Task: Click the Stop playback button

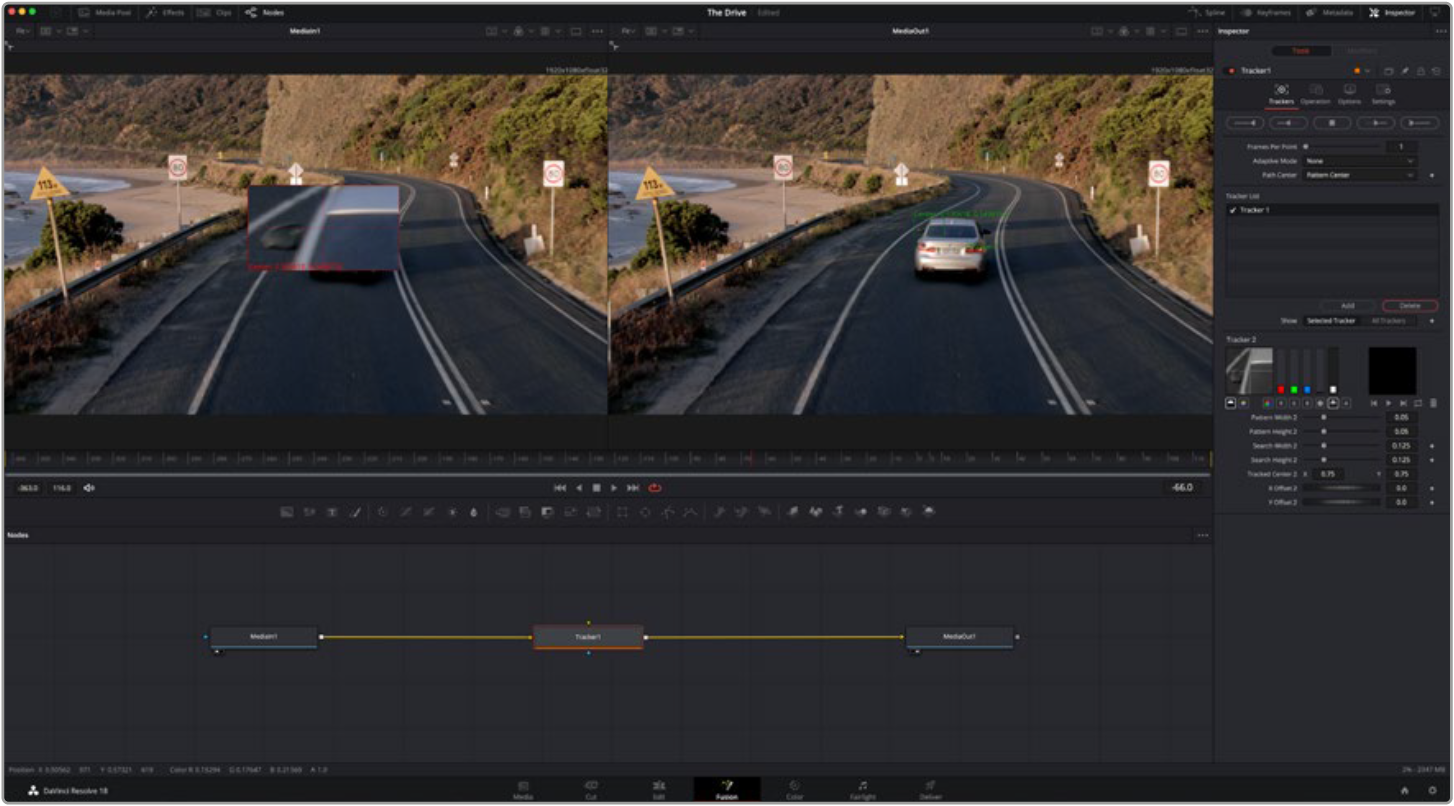Action: point(596,488)
